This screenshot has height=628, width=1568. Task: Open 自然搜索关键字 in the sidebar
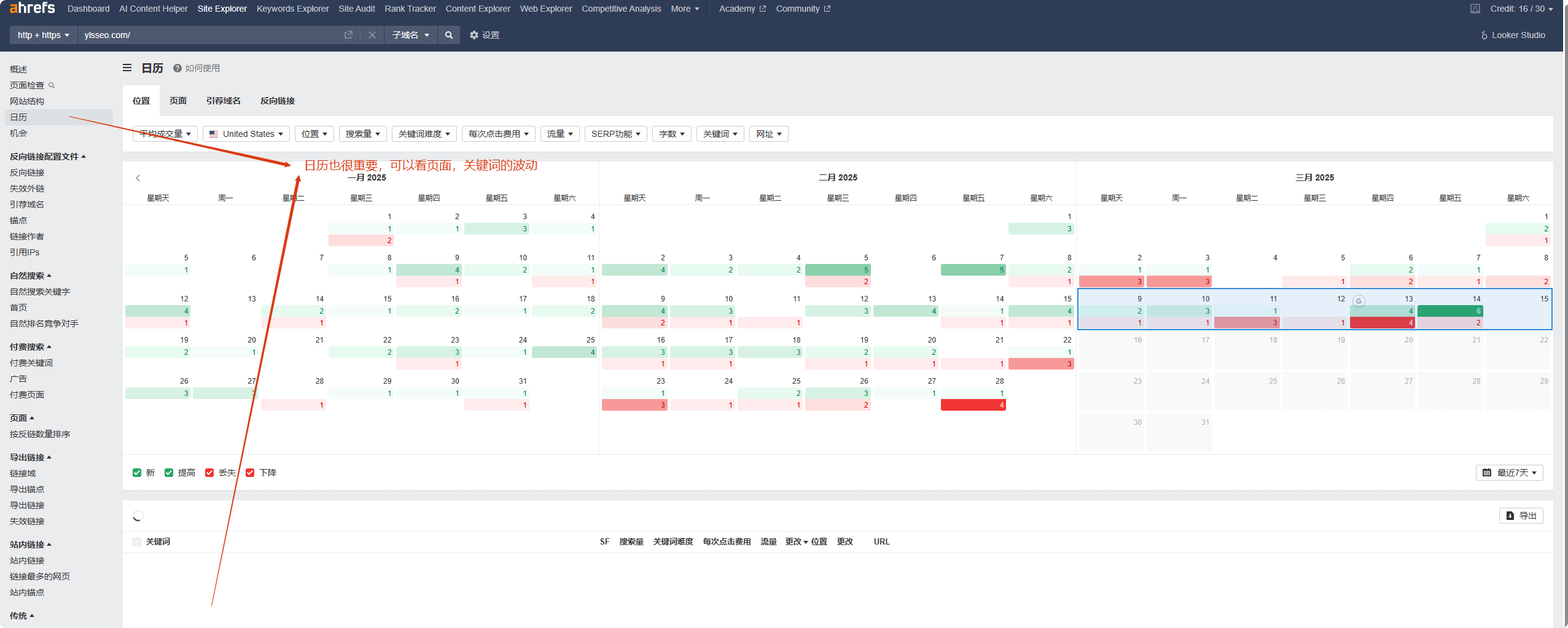coord(40,292)
